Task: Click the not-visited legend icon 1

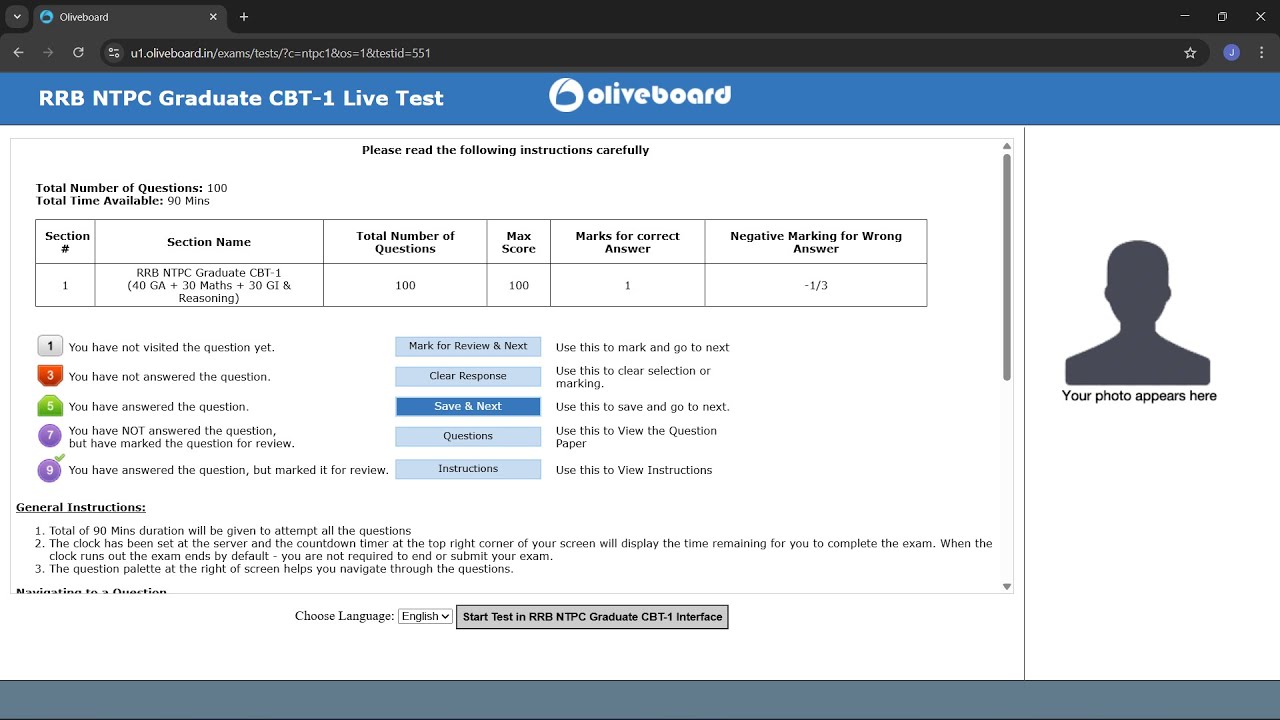Action: coord(50,346)
